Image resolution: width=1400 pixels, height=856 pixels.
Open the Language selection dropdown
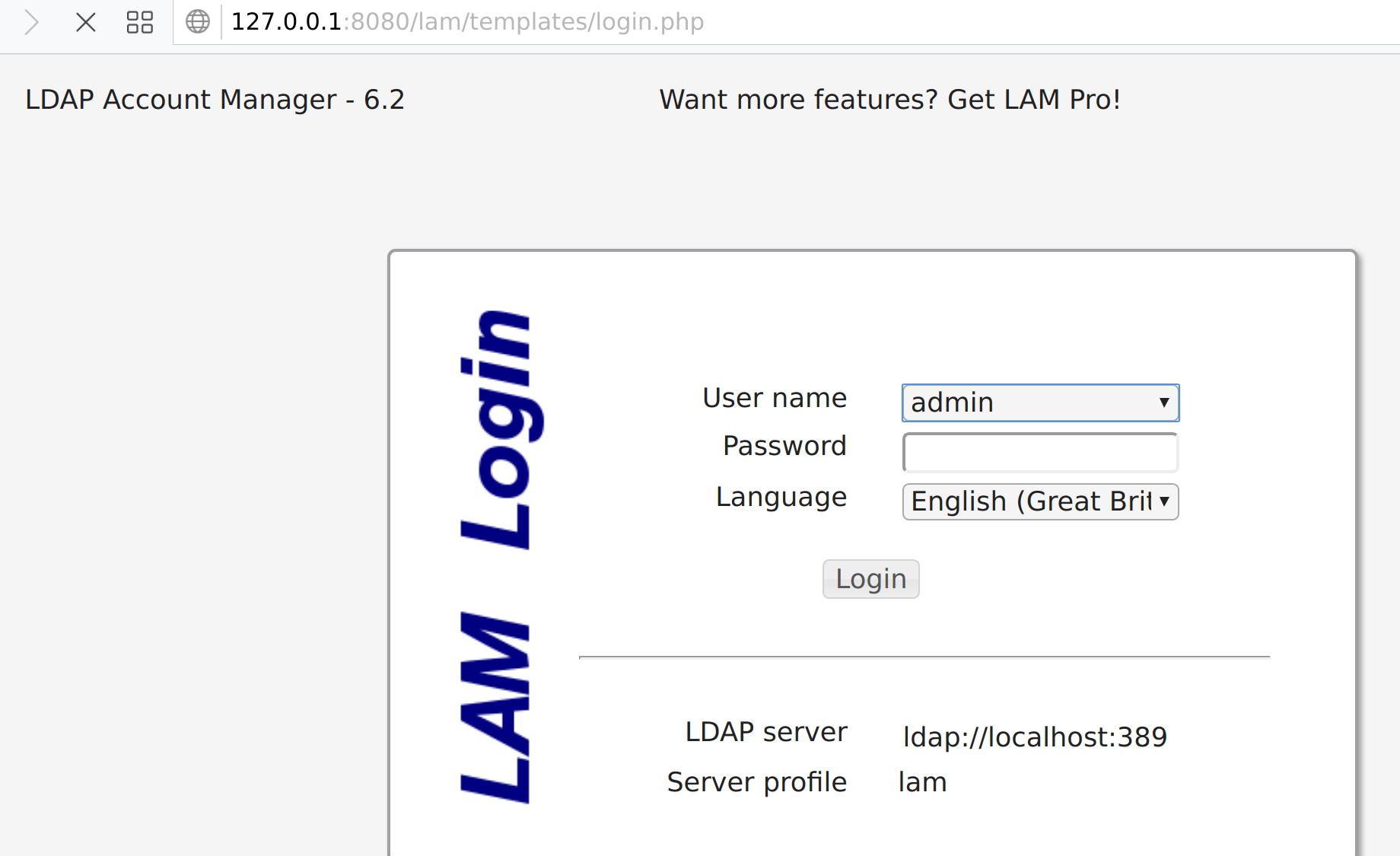coord(1040,501)
